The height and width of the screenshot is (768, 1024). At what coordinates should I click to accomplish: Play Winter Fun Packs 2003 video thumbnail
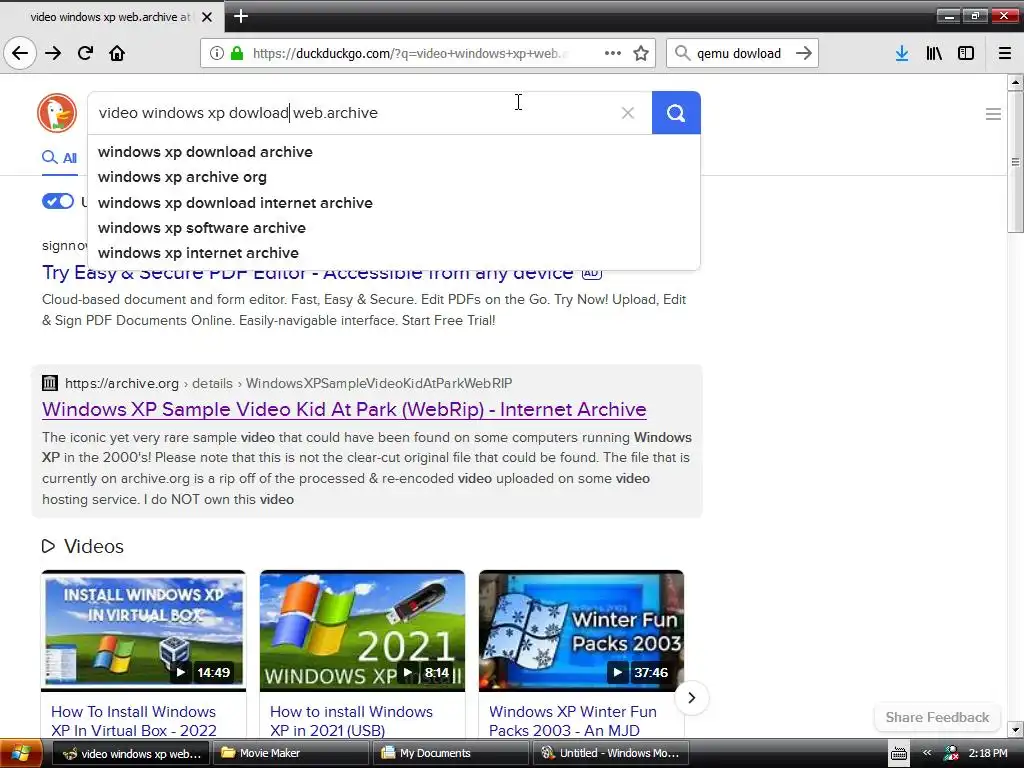click(x=581, y=630)
